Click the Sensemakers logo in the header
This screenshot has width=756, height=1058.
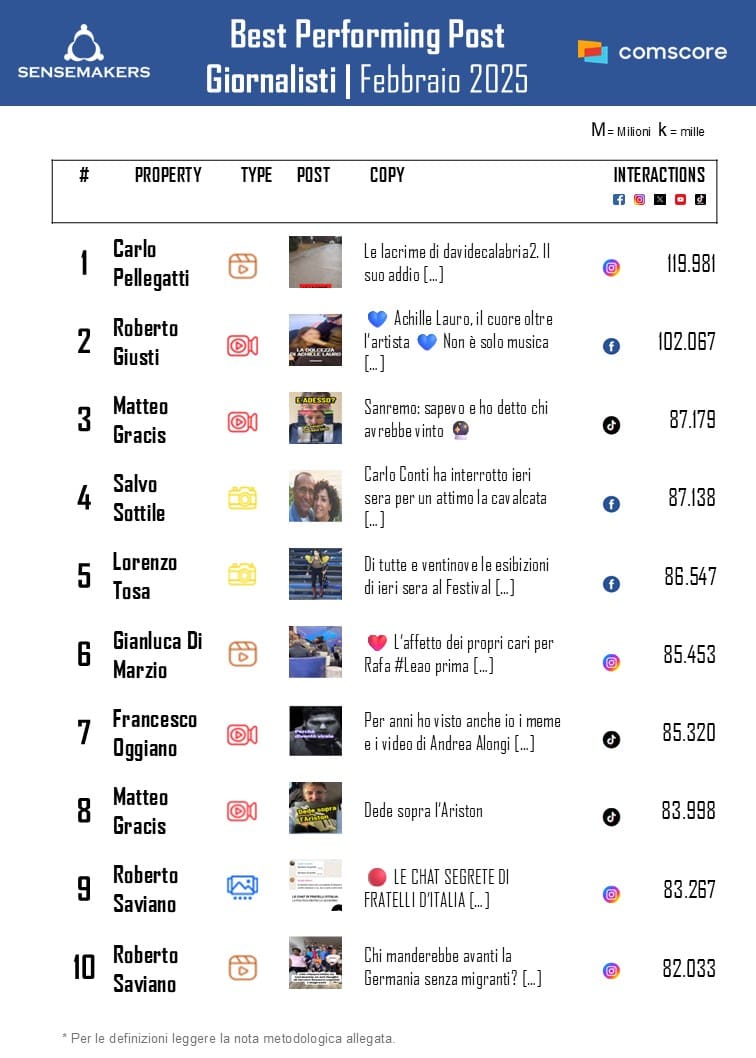pos(84,52)
